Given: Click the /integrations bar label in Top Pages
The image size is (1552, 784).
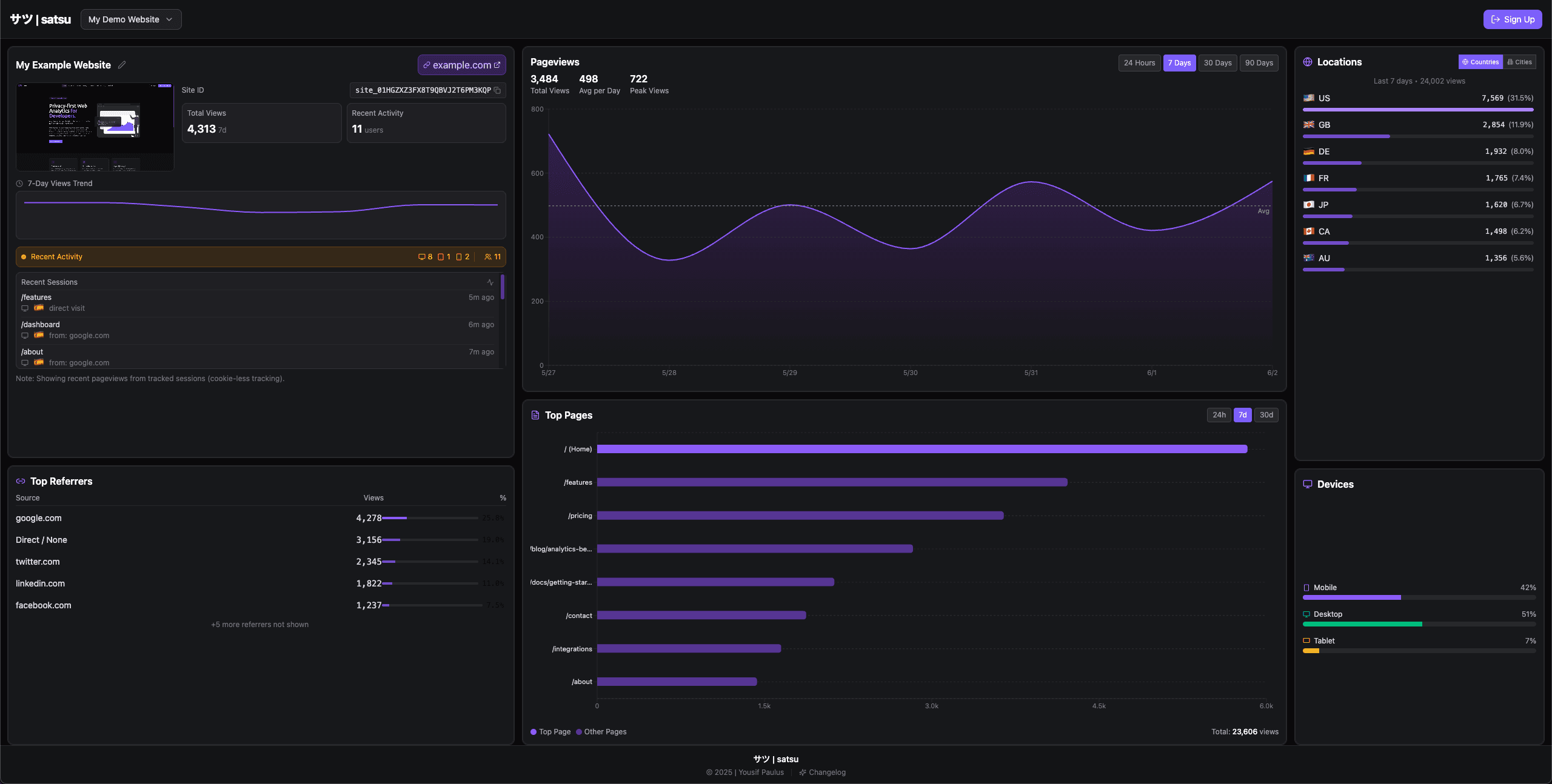Looking at the screenshot, I should click(x=572, y=649).
